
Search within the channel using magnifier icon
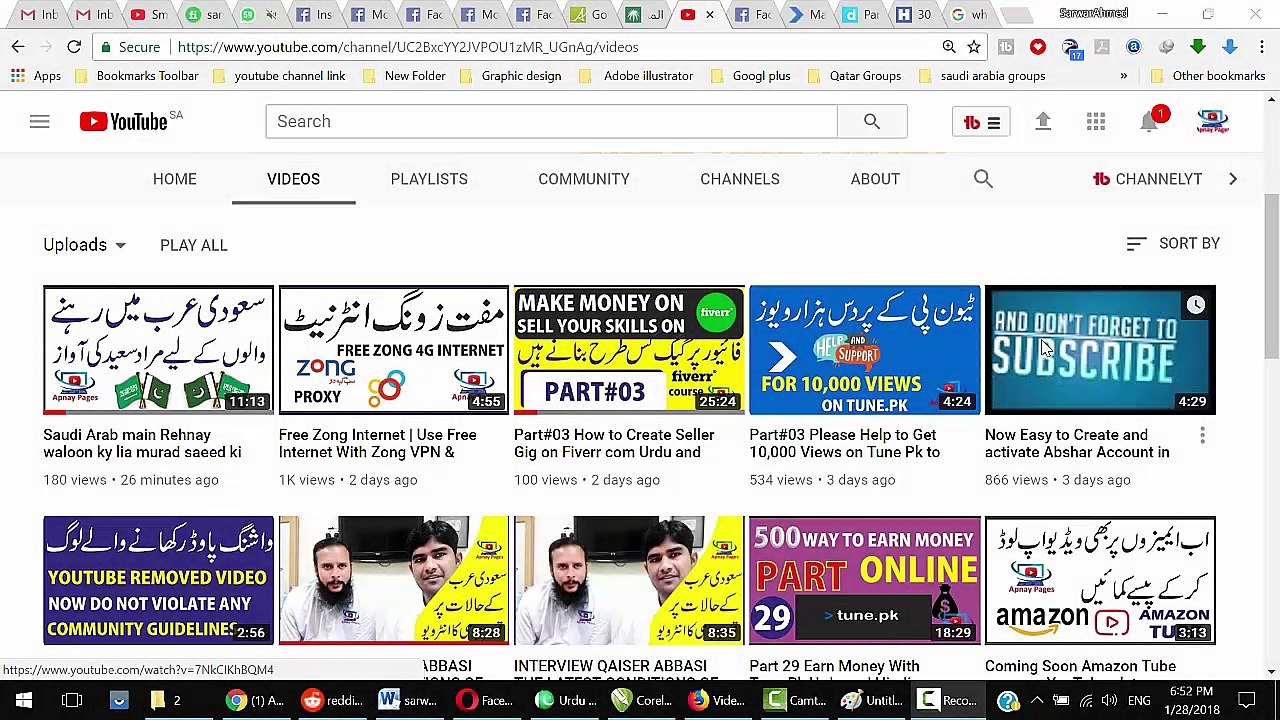click(x=983, y=179)
